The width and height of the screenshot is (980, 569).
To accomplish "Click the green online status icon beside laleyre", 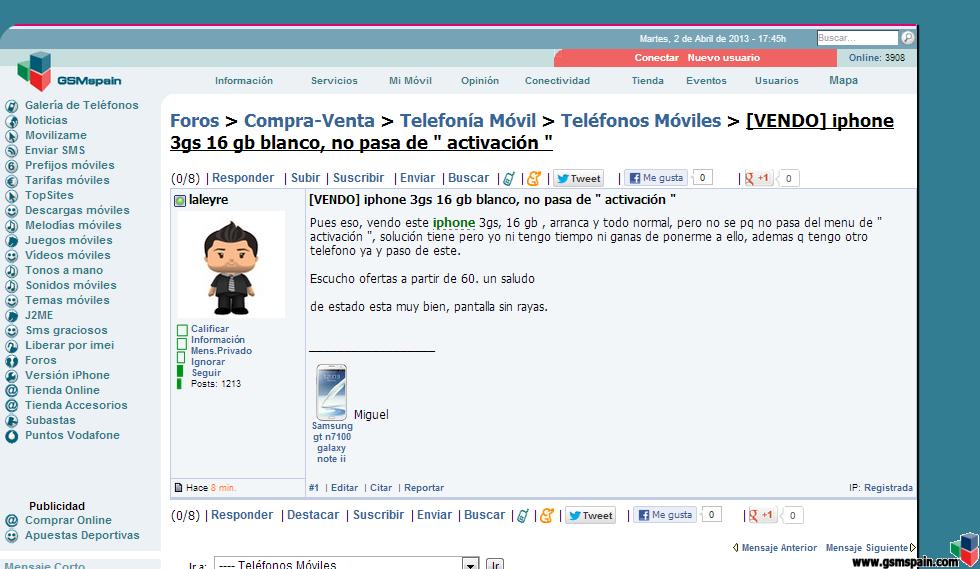I will [x=179, y=200].
